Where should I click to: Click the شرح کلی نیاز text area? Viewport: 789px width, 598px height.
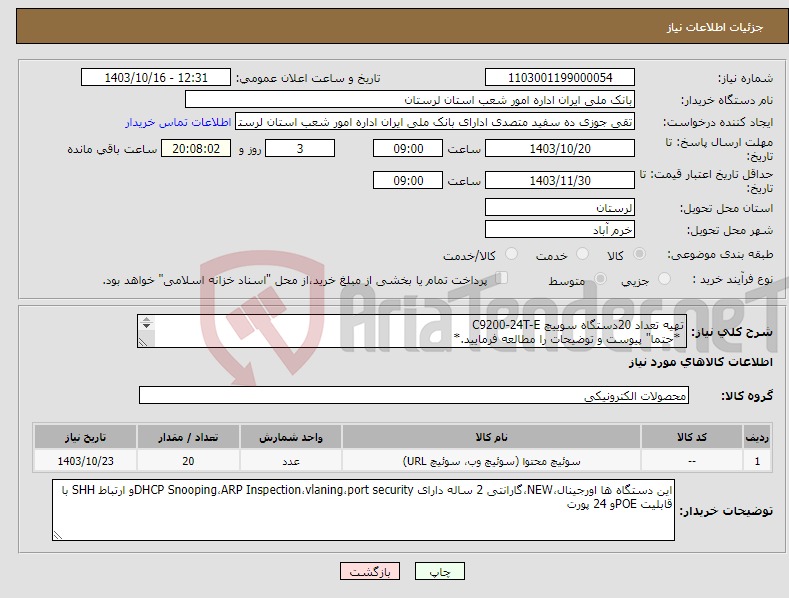[412, 331]
